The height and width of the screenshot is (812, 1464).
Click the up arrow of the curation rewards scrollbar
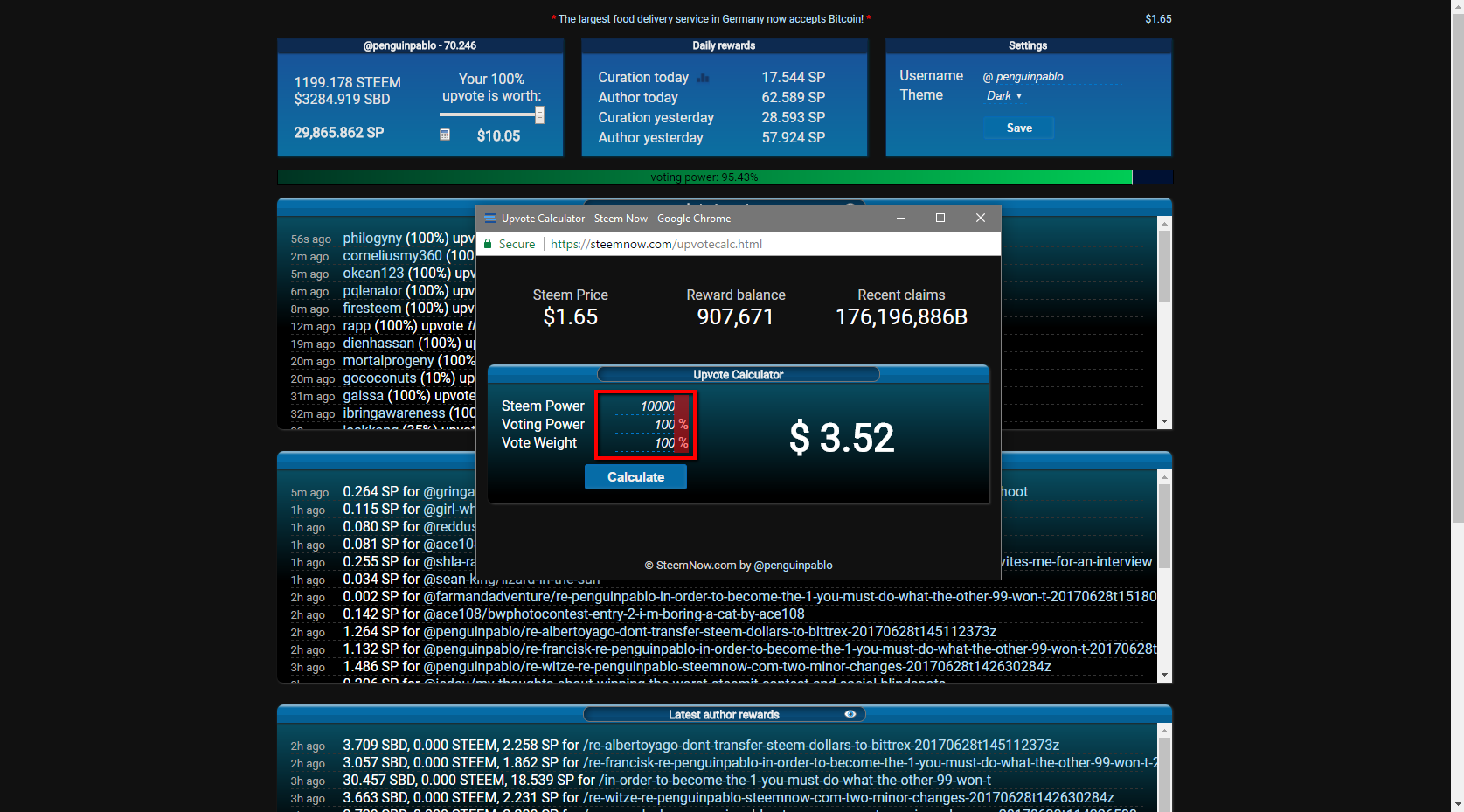(x=1164, y=477)
